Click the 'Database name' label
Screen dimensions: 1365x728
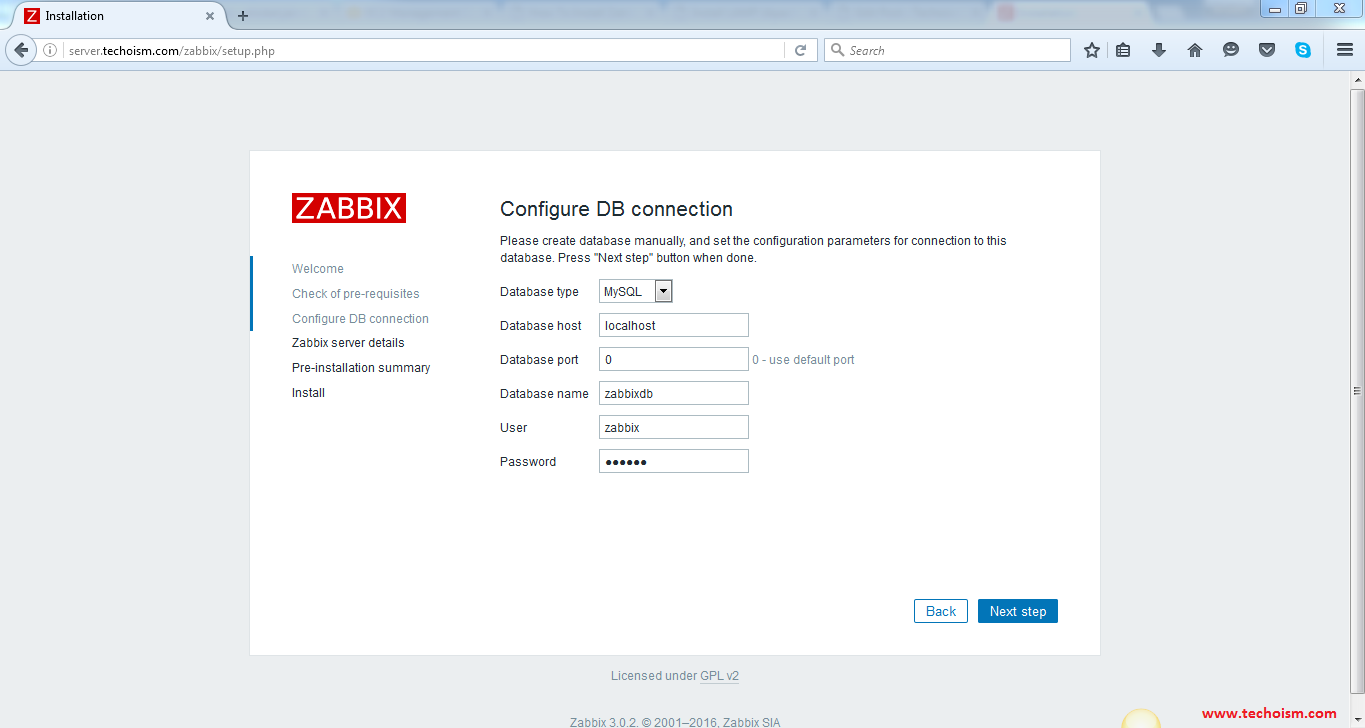544,394
